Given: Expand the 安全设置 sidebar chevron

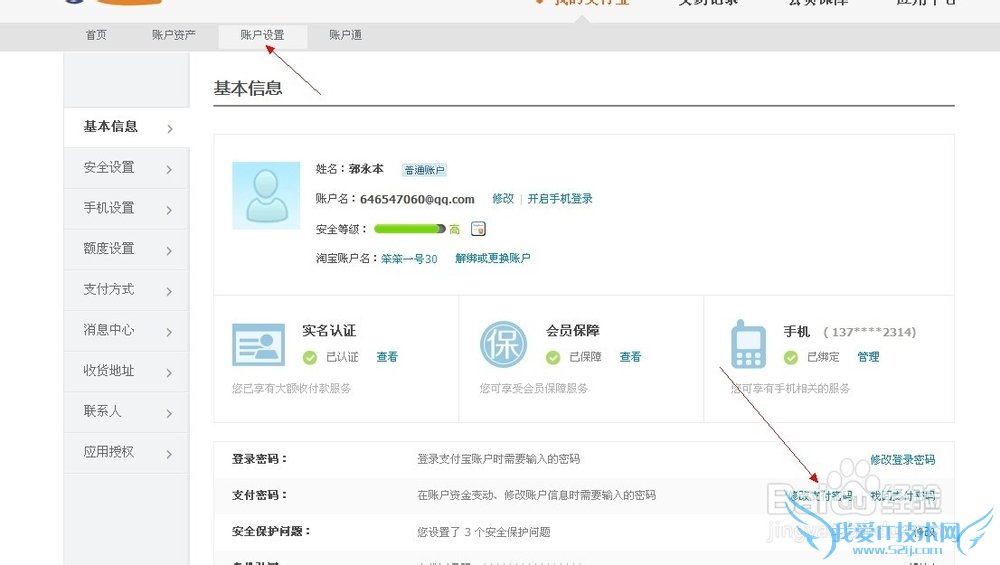Looking at the screenshot, I should pos(169,170).
